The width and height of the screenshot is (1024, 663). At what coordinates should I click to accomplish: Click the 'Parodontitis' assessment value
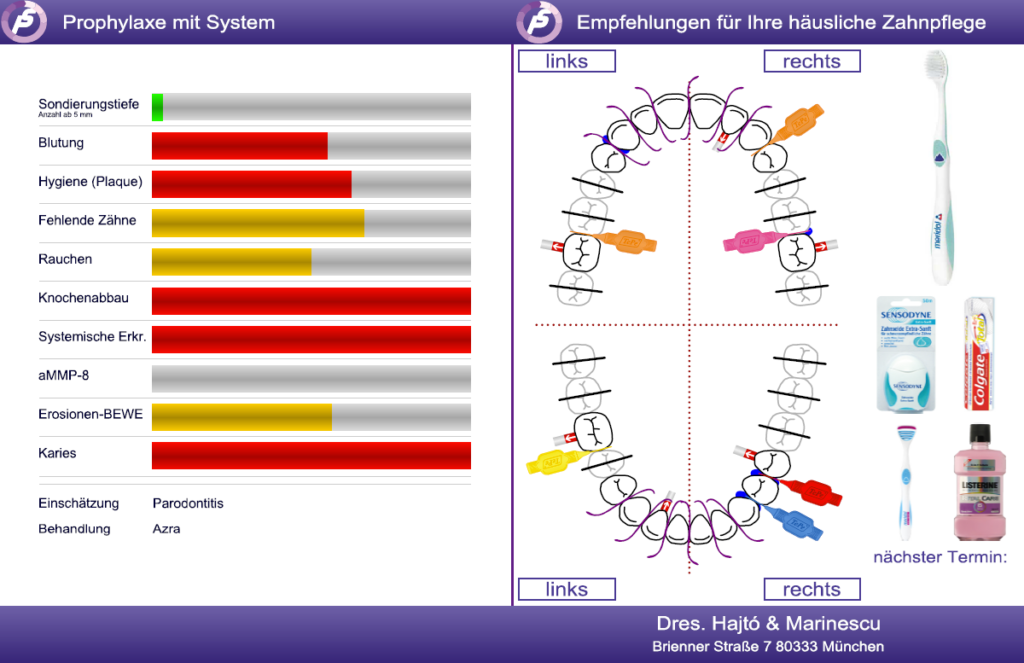188,504
